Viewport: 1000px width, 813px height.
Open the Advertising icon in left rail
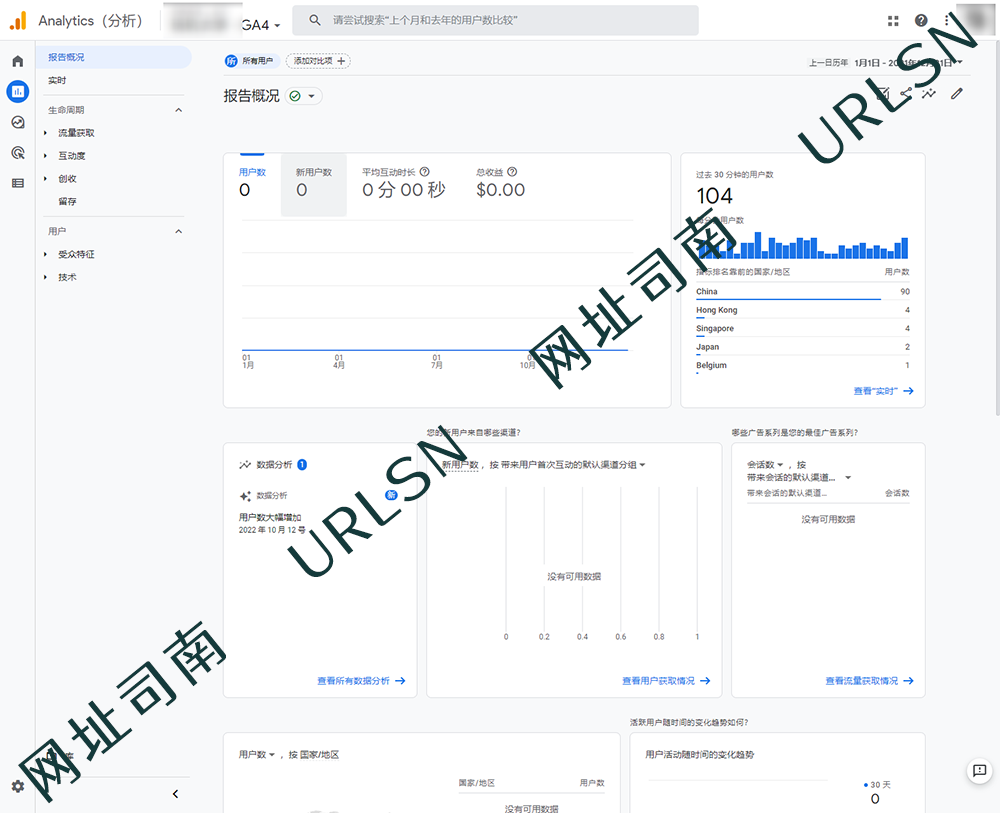point(17,153)
